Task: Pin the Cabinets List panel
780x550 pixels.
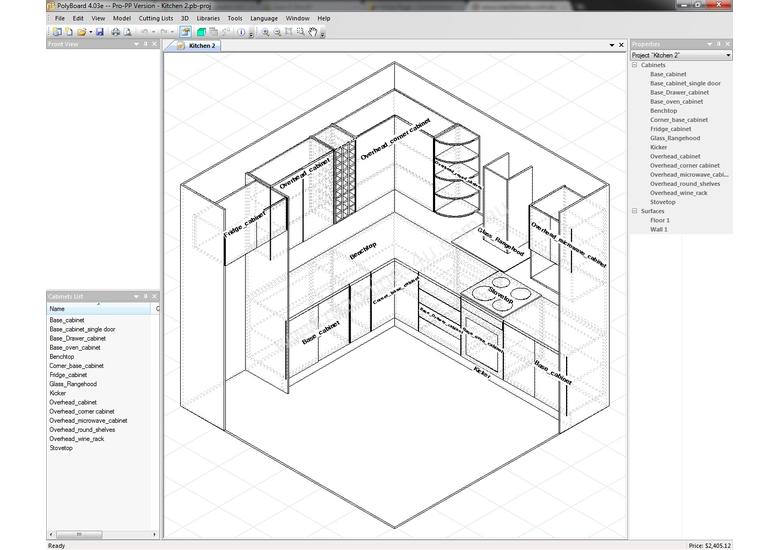Action: 146,296
